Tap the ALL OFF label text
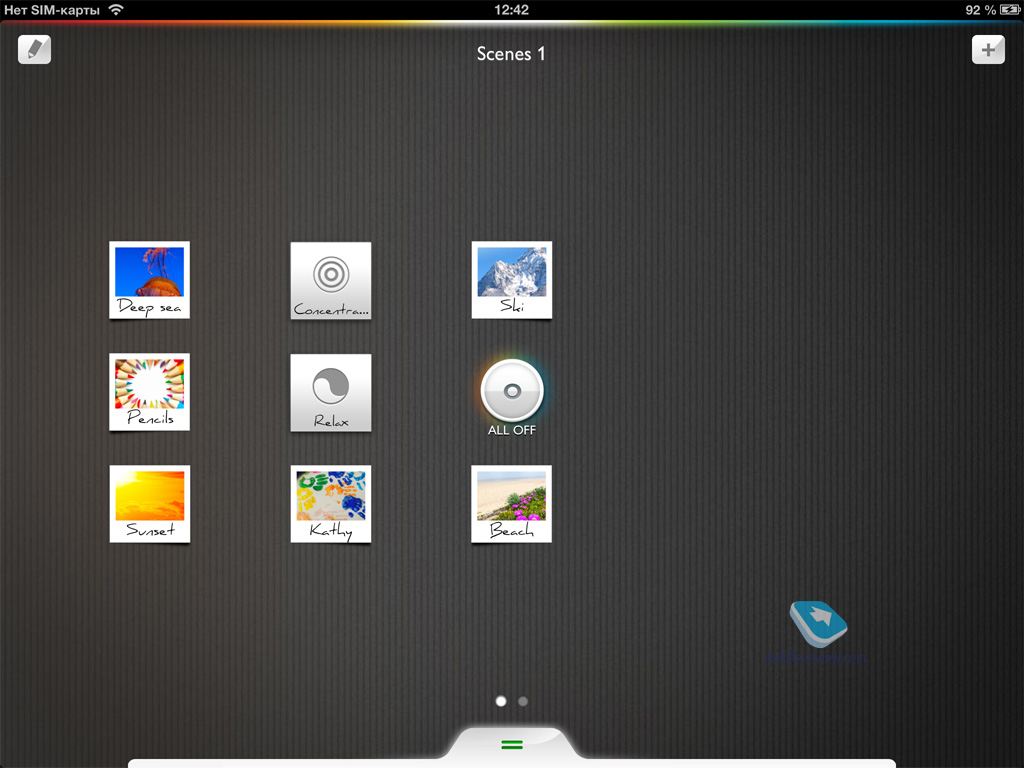 click(x=512, y=430)
